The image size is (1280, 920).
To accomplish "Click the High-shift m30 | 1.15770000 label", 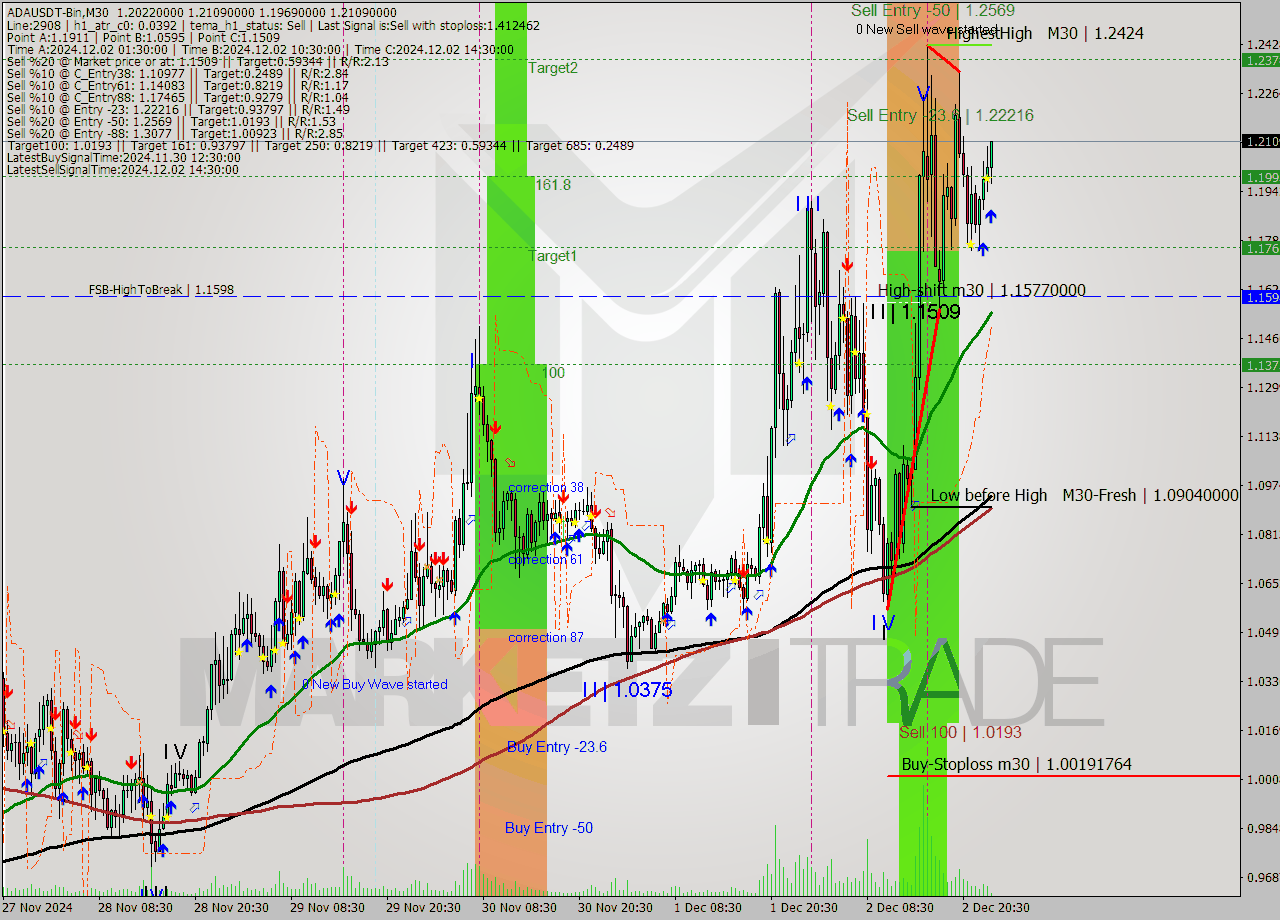I will point(982,291).
